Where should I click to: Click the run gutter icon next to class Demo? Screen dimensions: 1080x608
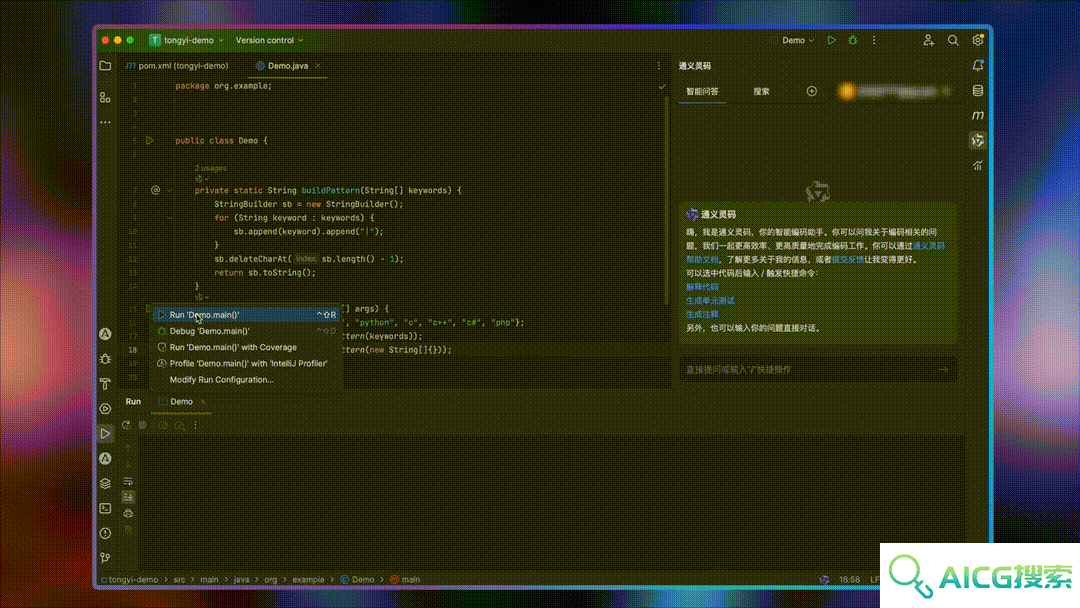pyautogui.click(x=149, y=140)
